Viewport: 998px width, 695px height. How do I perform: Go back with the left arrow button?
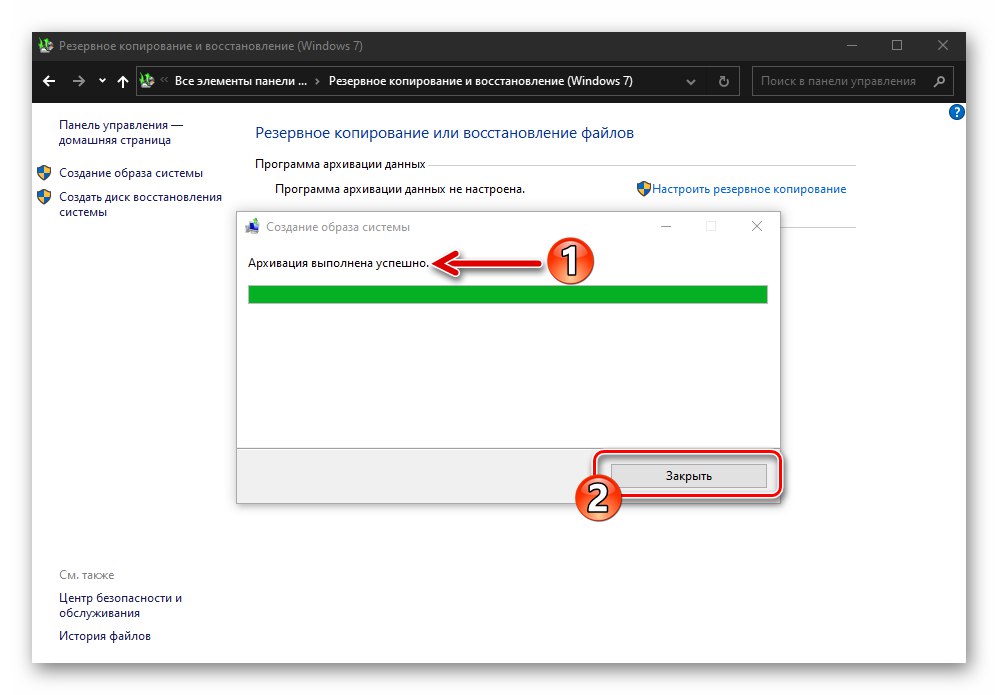coord(49,81)
